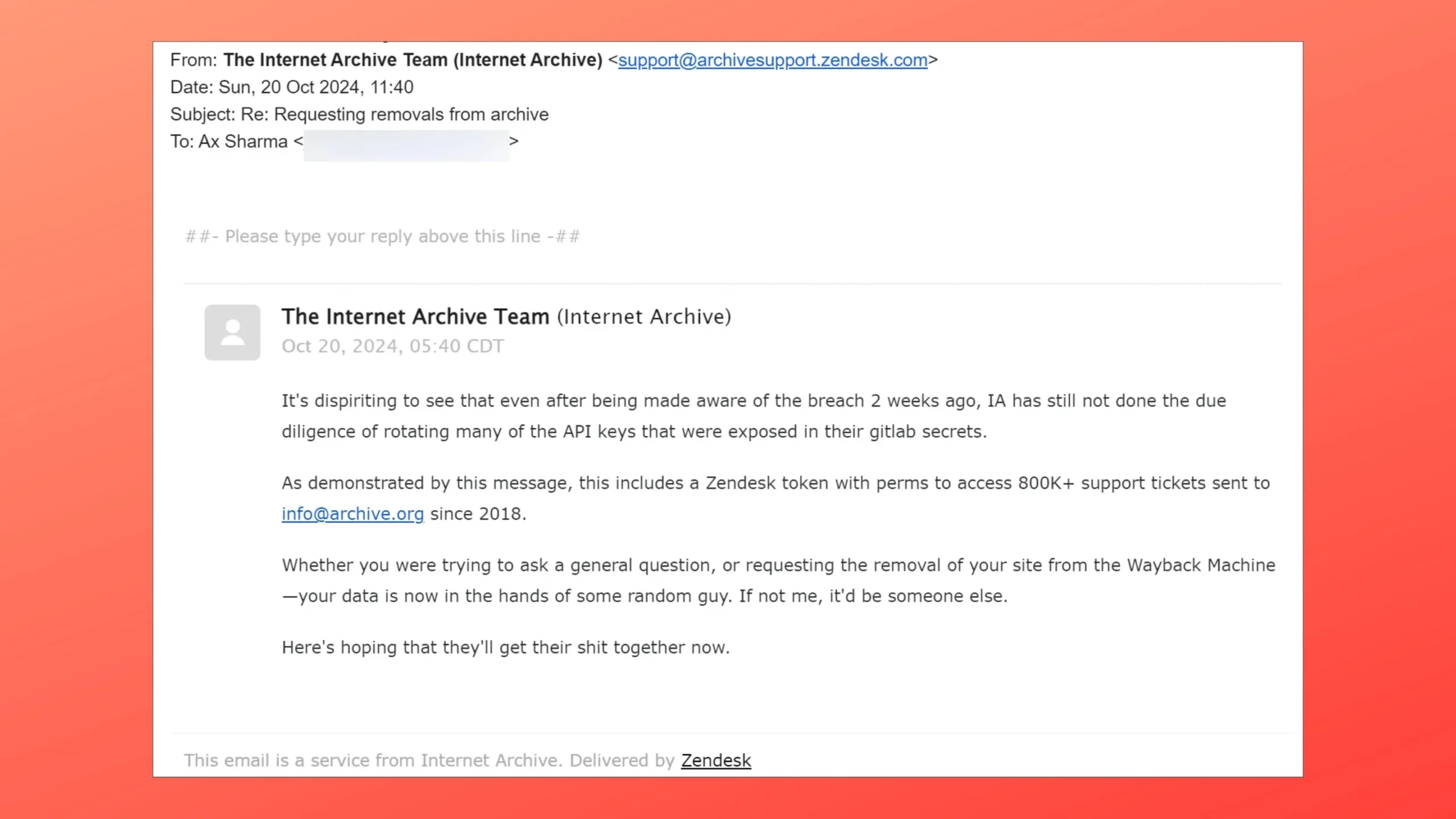1456x819 pixels.
Task: Click the date 'Sun, 20 Oct 2024, 11:40'
Action: (x=316, y=87)
